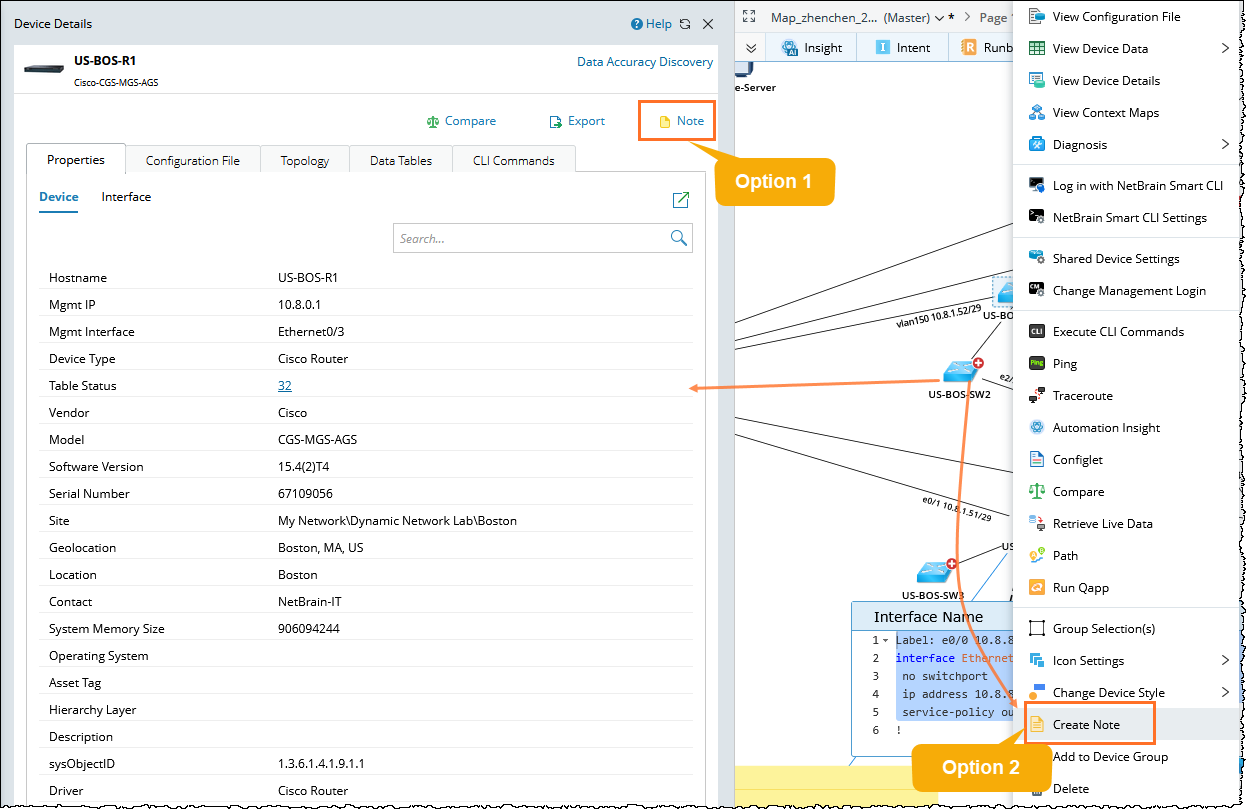Click the Table Status value 32 link
1247x810 pixels.
(x=285, y=386)
